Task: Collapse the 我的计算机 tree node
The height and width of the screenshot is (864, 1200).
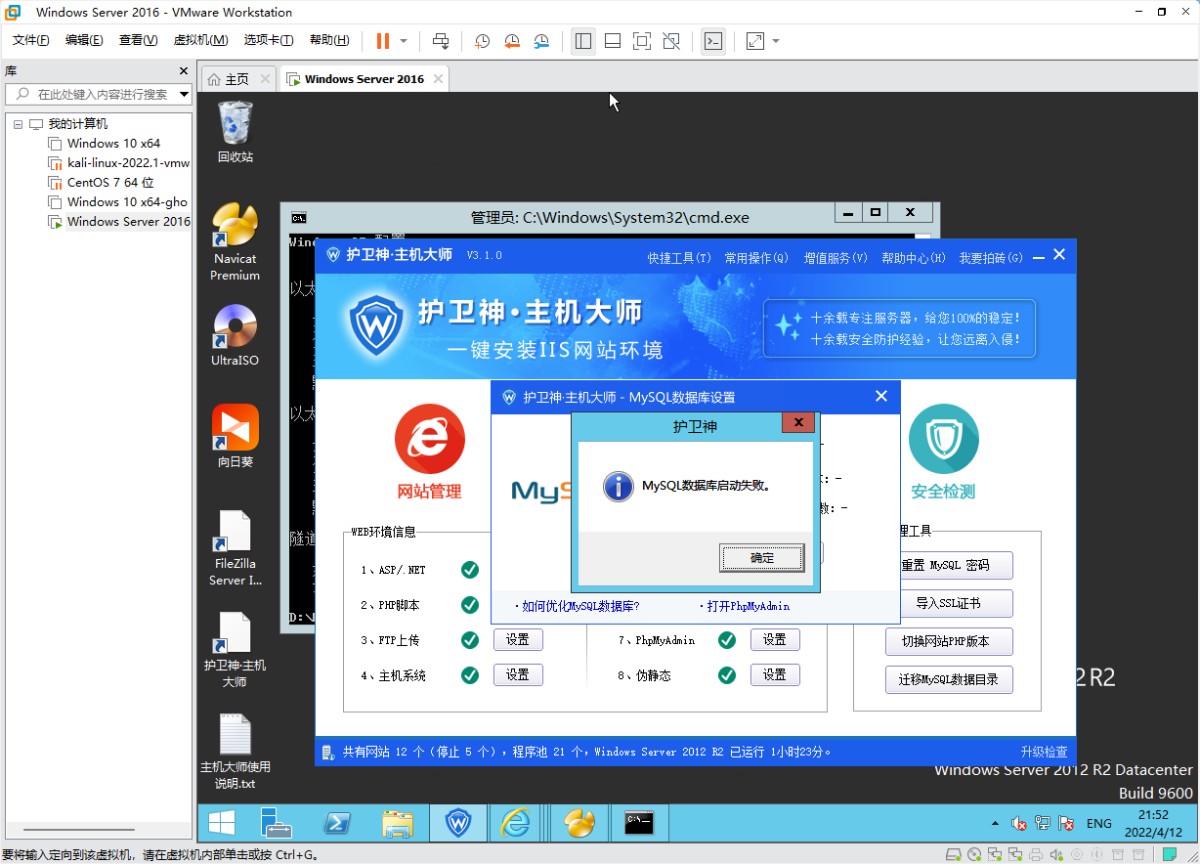Action: point(18,124)
